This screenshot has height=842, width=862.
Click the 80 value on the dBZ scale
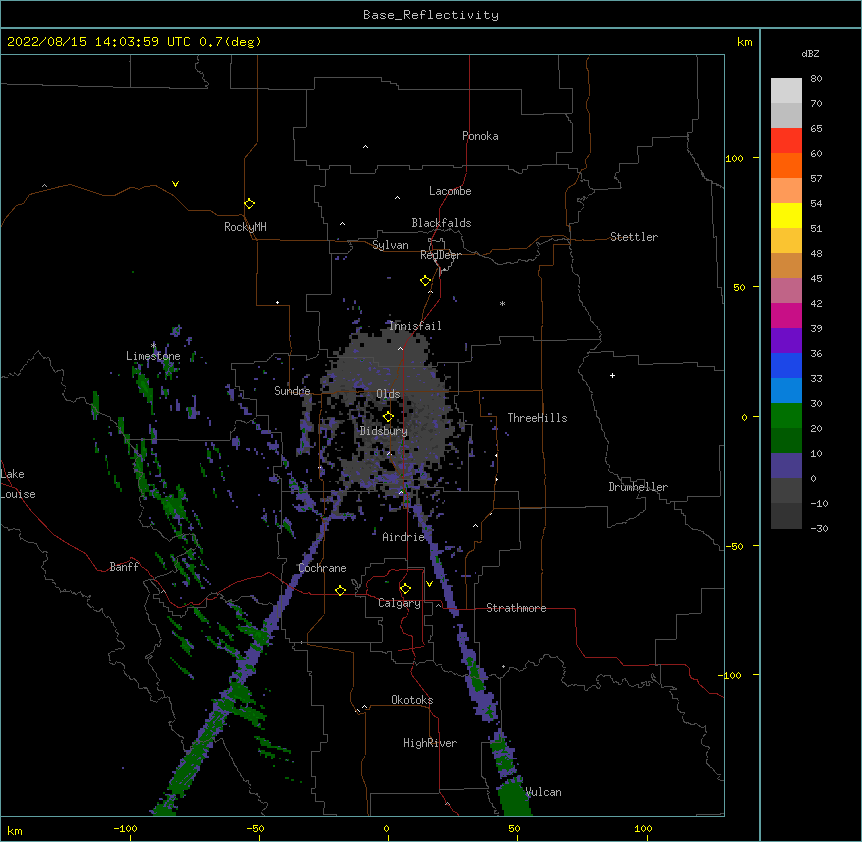[816, 79]
